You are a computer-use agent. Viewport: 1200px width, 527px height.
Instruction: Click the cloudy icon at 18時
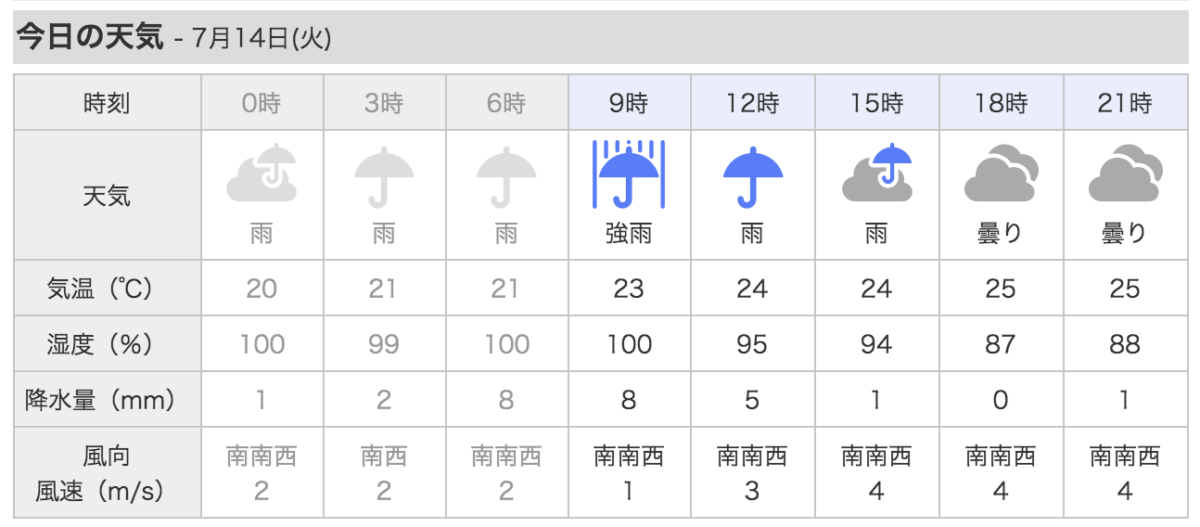[x=1000, y=174]
